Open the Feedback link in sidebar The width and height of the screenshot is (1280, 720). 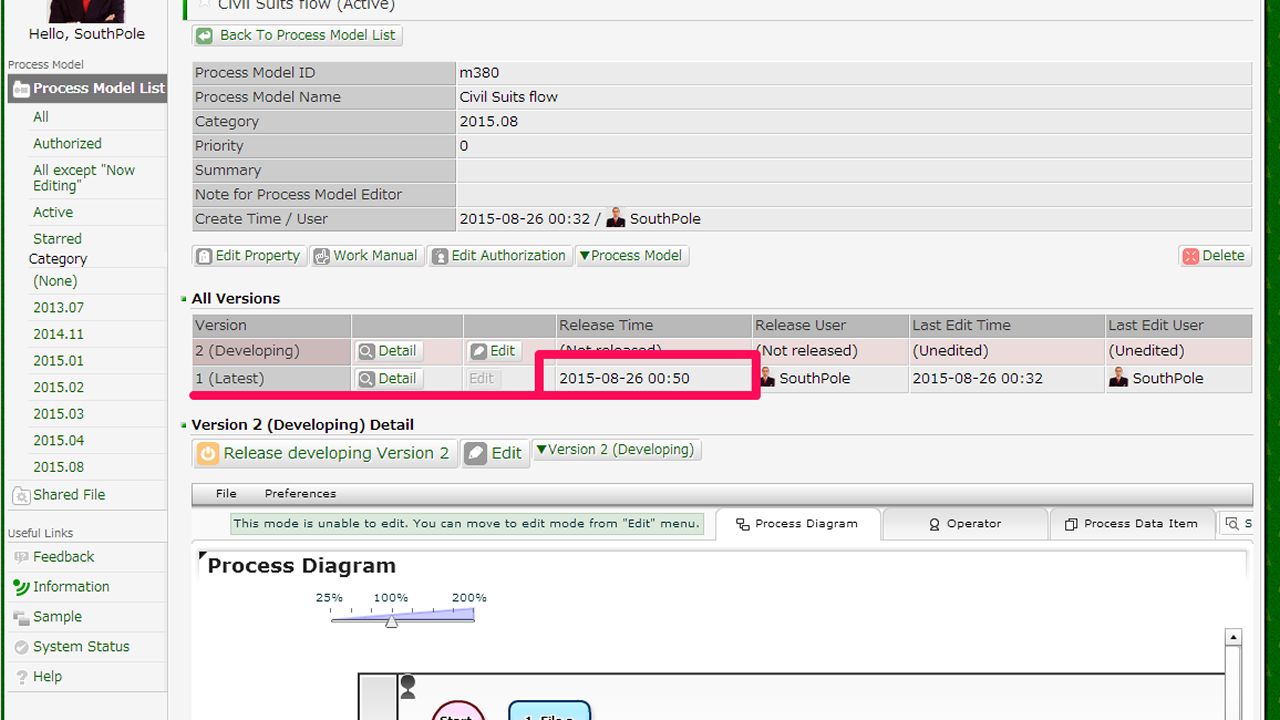click(63, 557)
